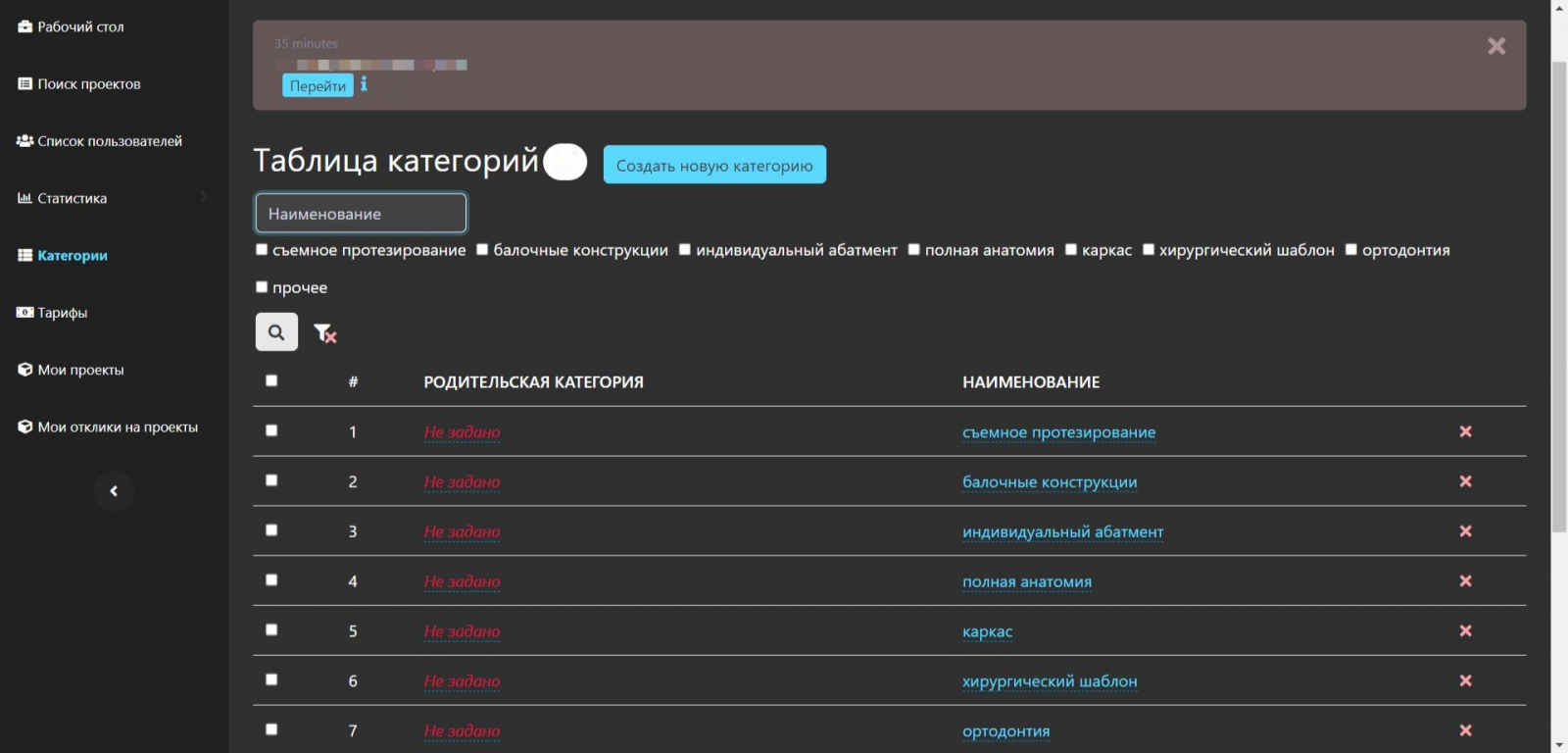Click the clear filter funnel icon
The width and height of the screenshot is (1568, 753).
pyautogui.click(x=324, y=333)
